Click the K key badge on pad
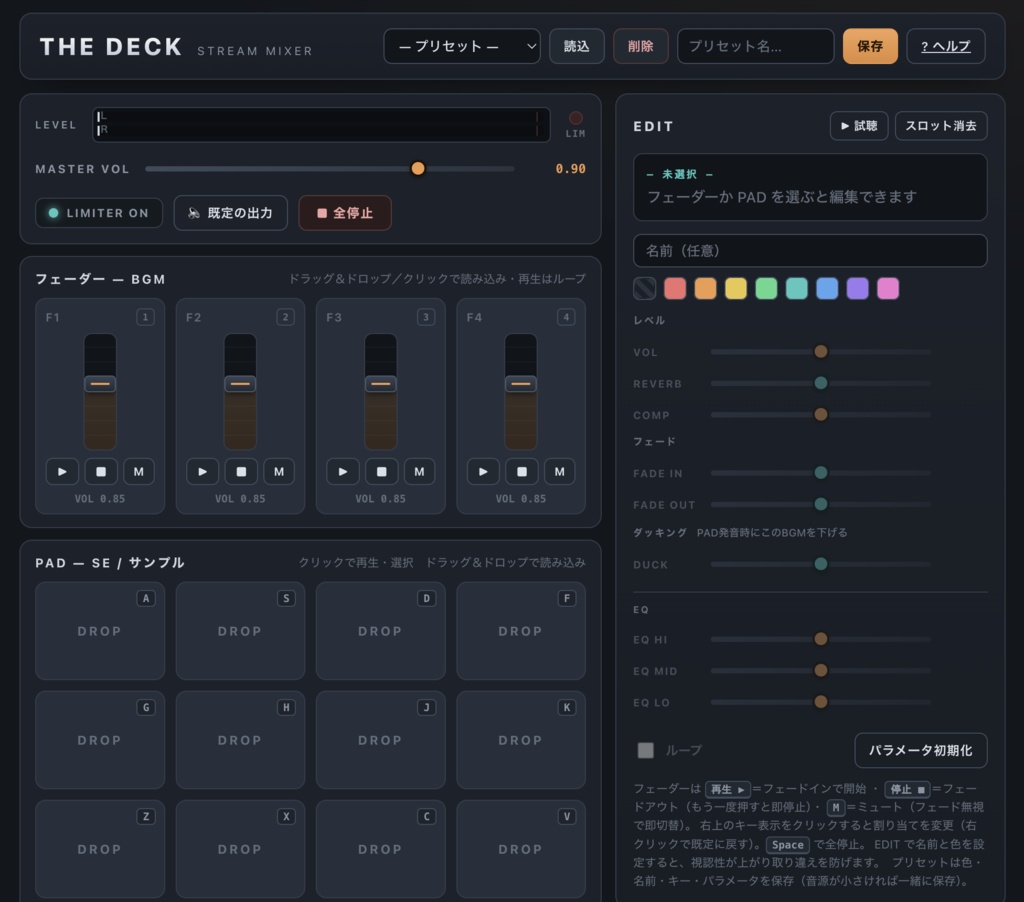The image size is (1024, 902). (567, 707)
